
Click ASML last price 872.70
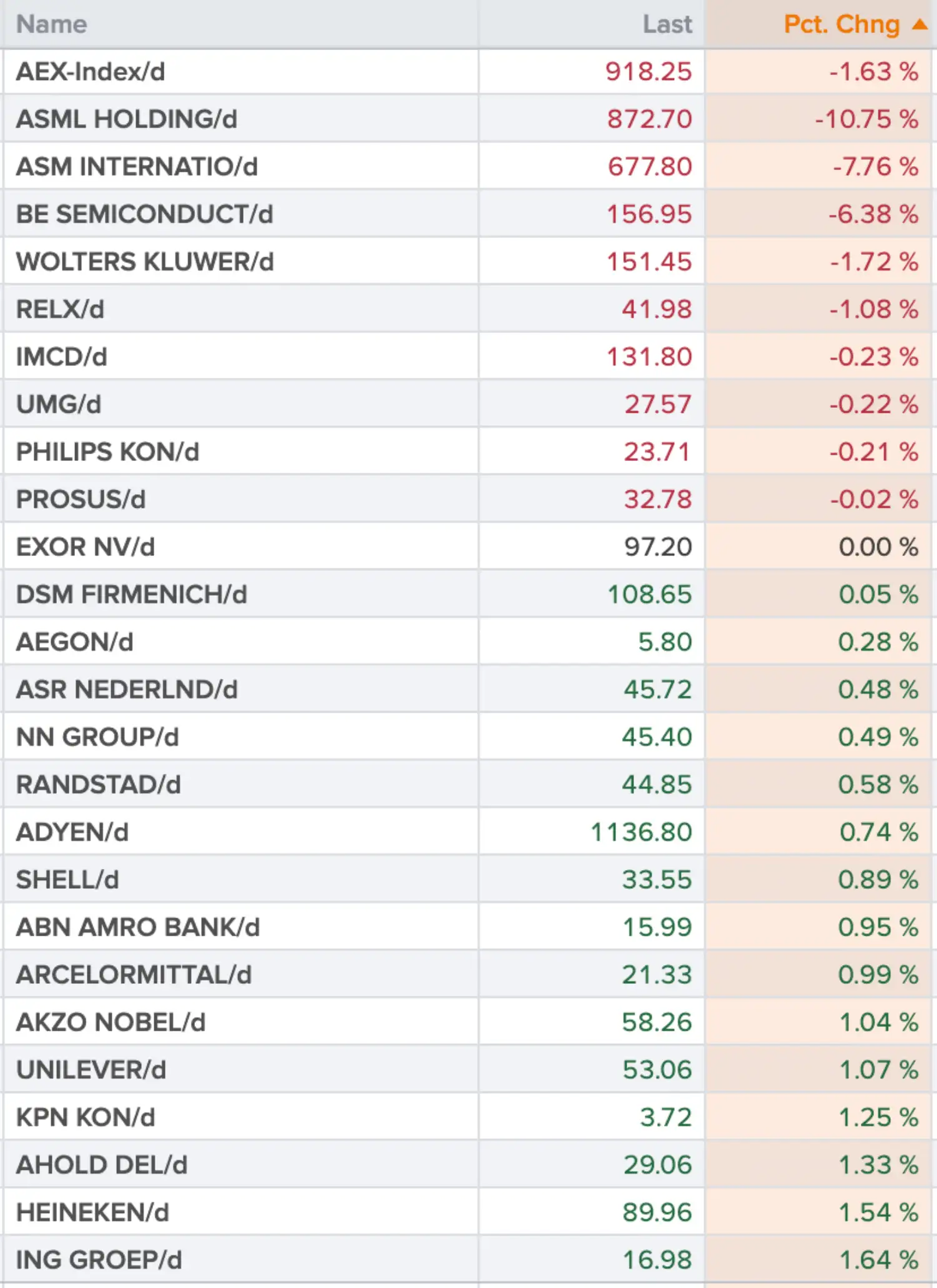click(650, 119)
